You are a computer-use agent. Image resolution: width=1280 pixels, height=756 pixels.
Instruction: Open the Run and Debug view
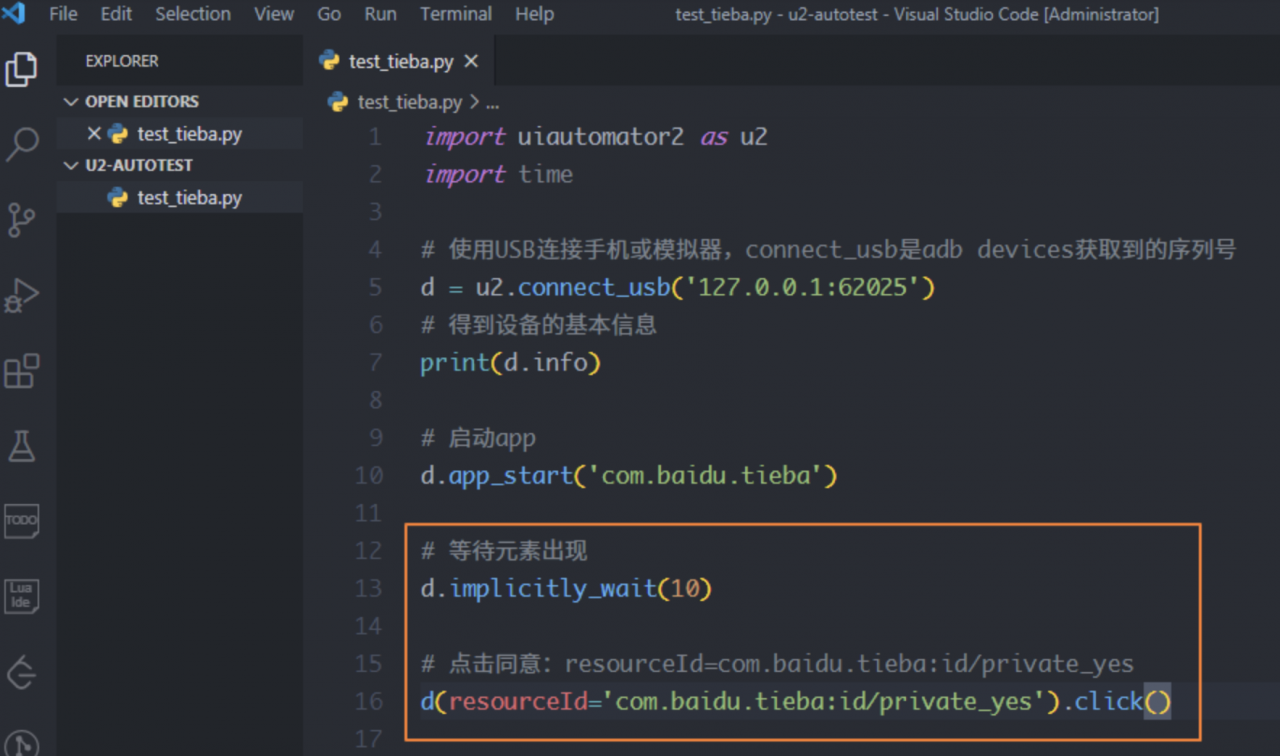(x=22, y=296)
